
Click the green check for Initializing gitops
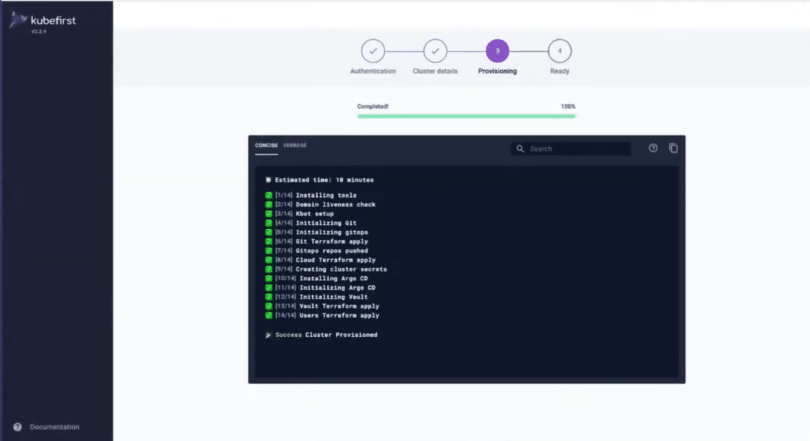[x=269, y=232]
